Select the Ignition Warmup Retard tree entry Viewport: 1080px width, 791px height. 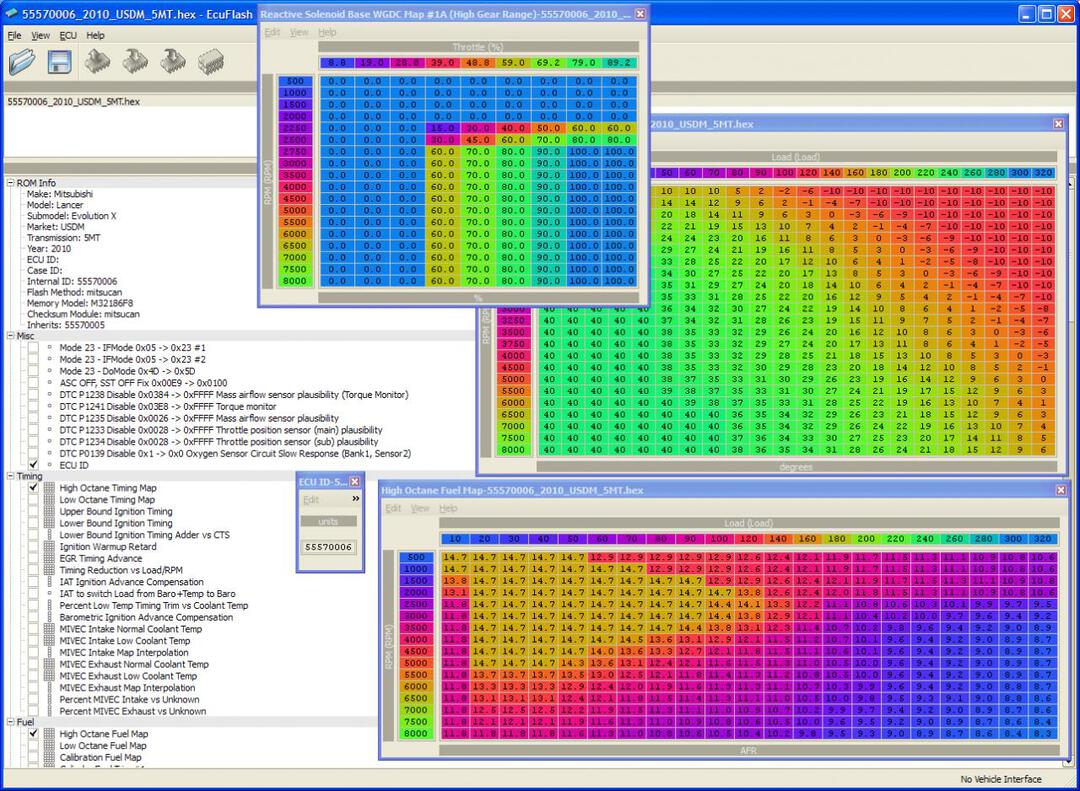point(107,547)
